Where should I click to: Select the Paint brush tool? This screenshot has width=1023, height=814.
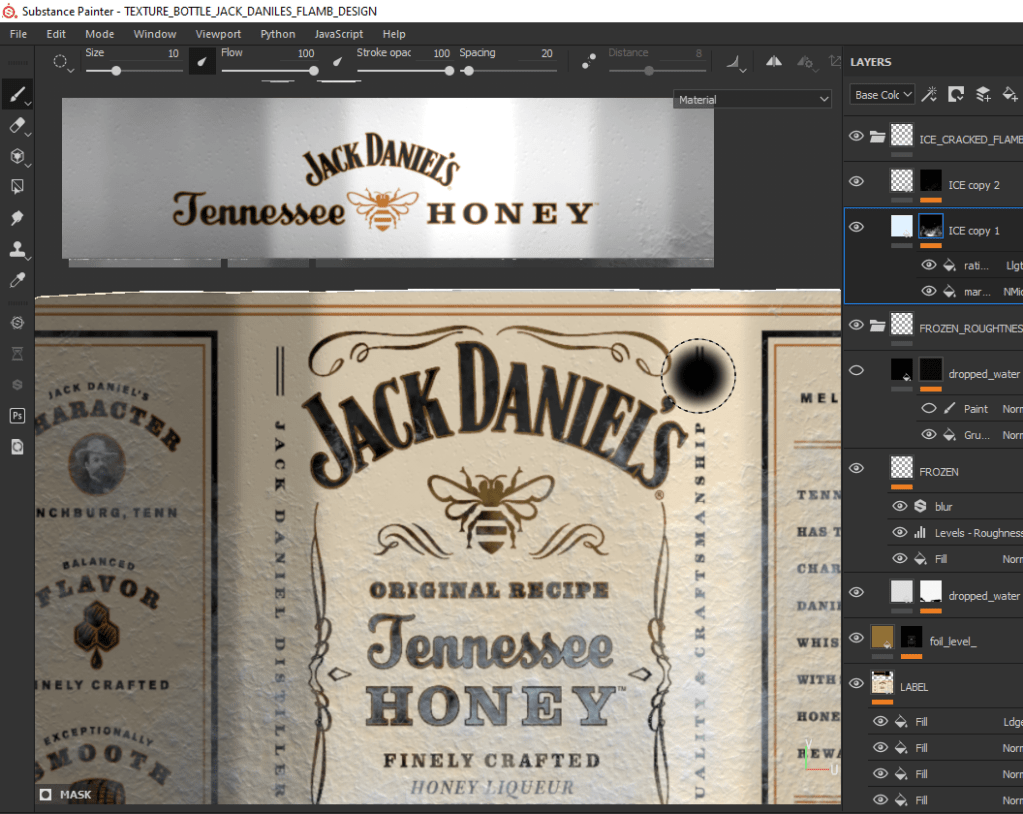16,95
